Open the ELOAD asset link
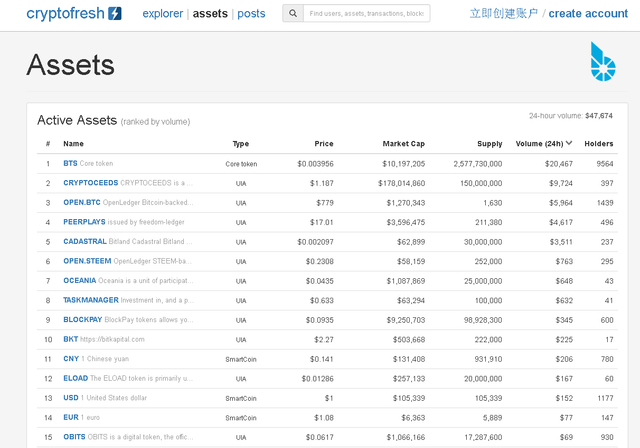 [76, 378]
